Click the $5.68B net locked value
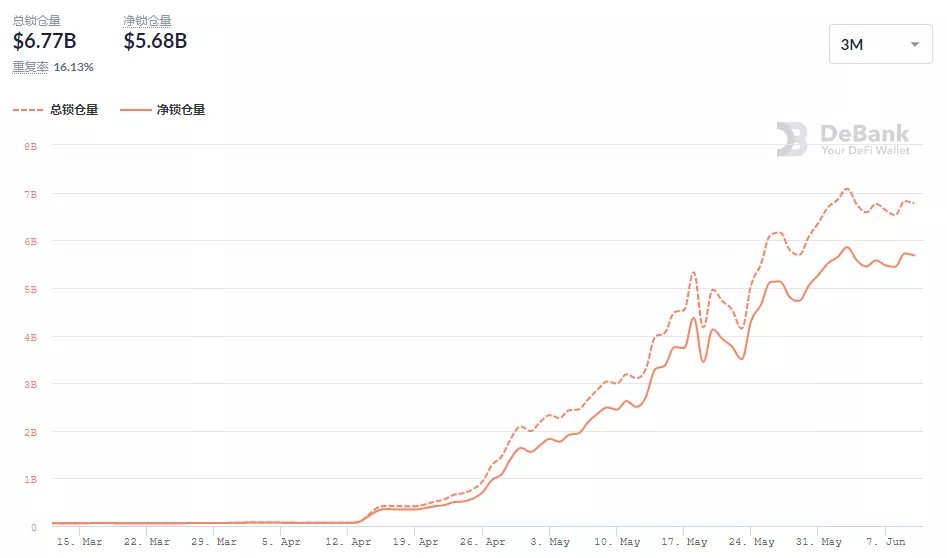Viewport: 947px width, 558px height. (155, 41)
